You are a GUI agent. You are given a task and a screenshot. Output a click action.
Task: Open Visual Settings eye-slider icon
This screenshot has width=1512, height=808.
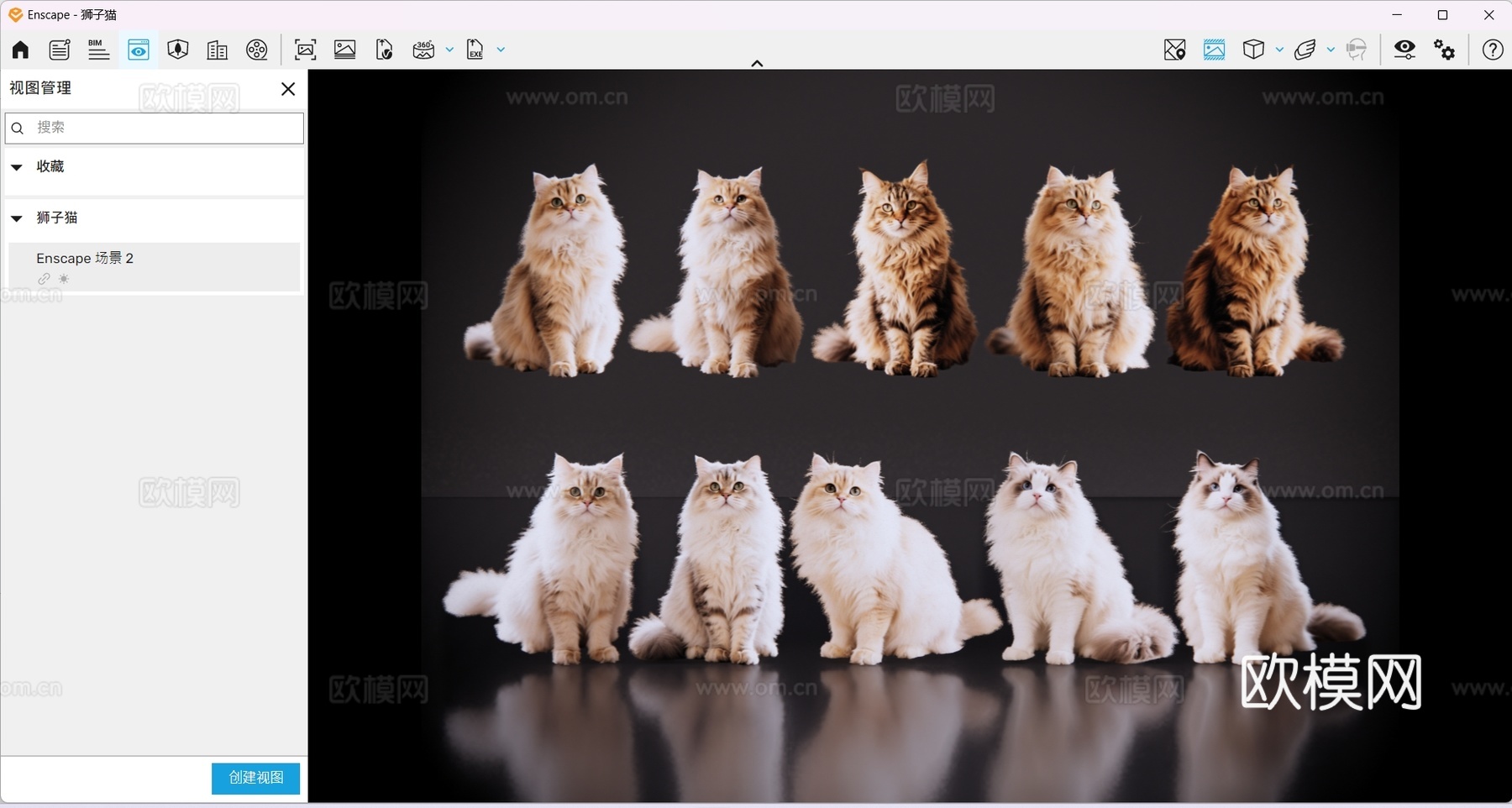(1404, 50)
